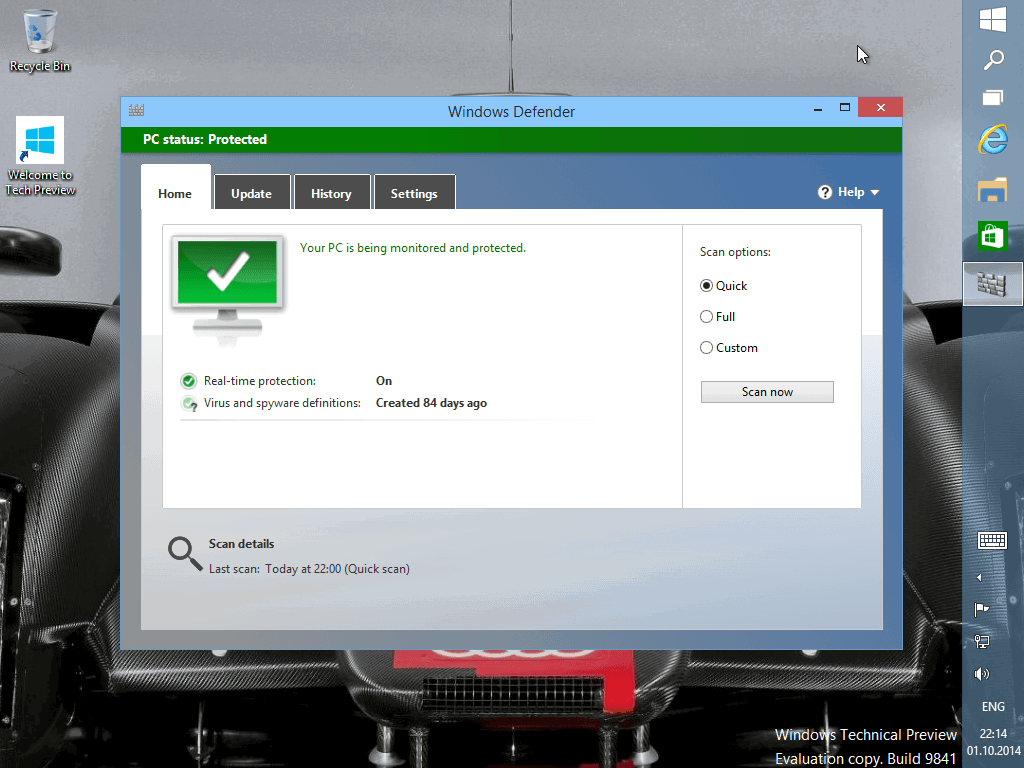This screenshot has width=1024, height=768.
Task: Click the Windows Defender icon on the taskbar
Action: 992,283
